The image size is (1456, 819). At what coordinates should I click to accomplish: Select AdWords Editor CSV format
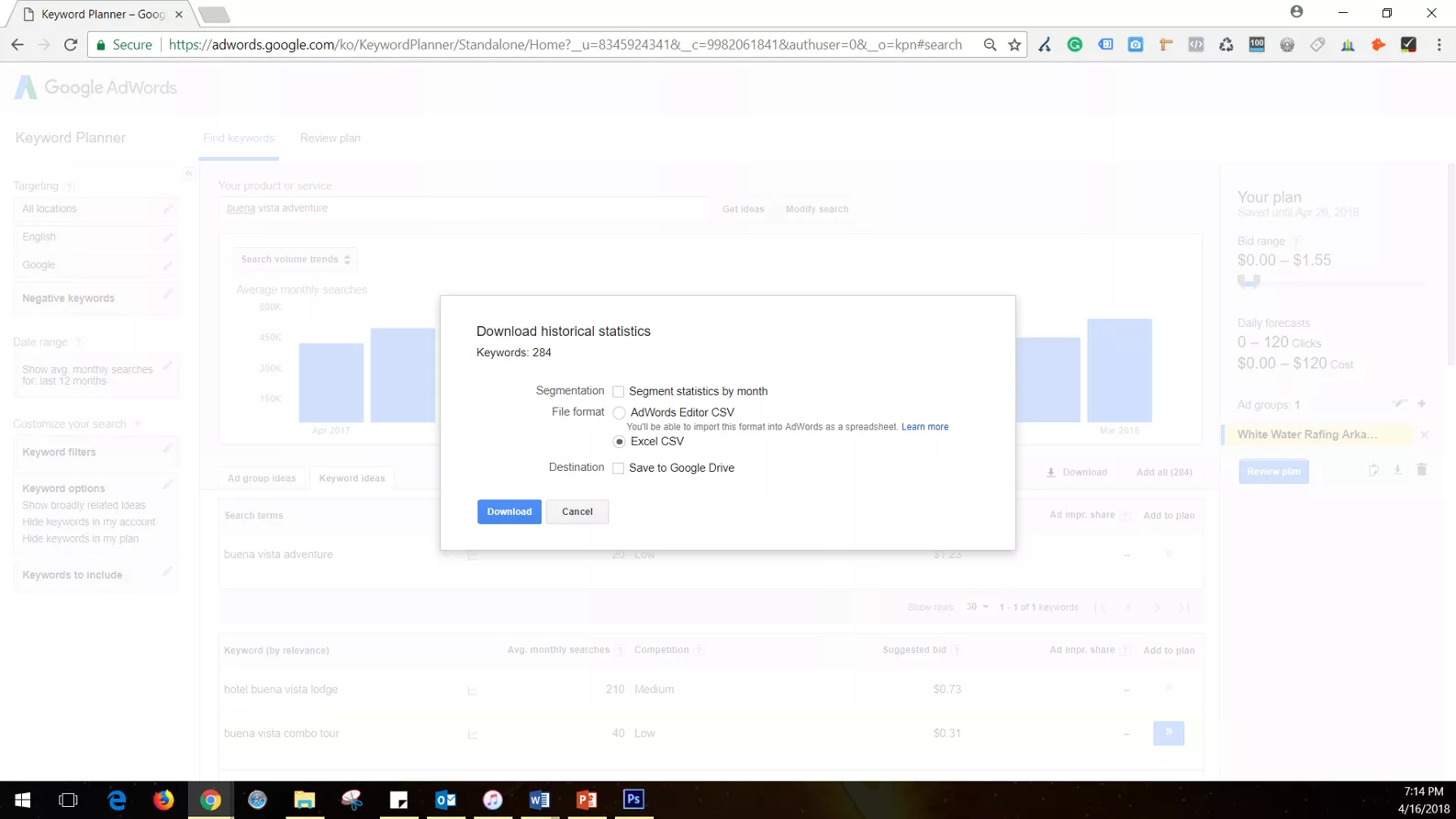tap(620, 413)
